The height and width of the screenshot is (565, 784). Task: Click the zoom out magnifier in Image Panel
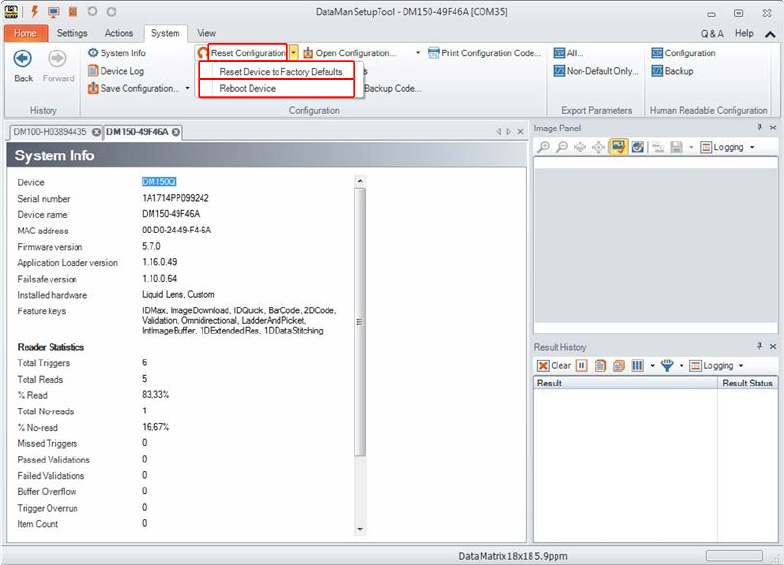562,147
